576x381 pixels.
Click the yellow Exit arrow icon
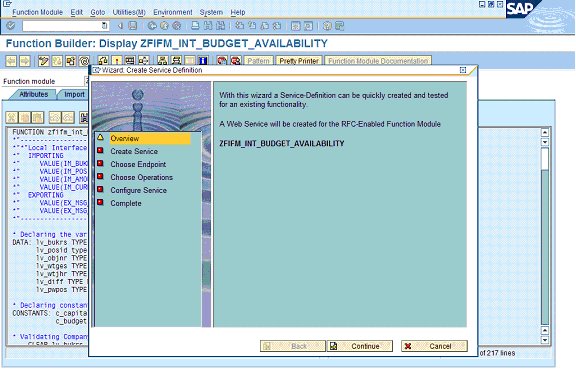pyautogui.click(x=164, y=26)
